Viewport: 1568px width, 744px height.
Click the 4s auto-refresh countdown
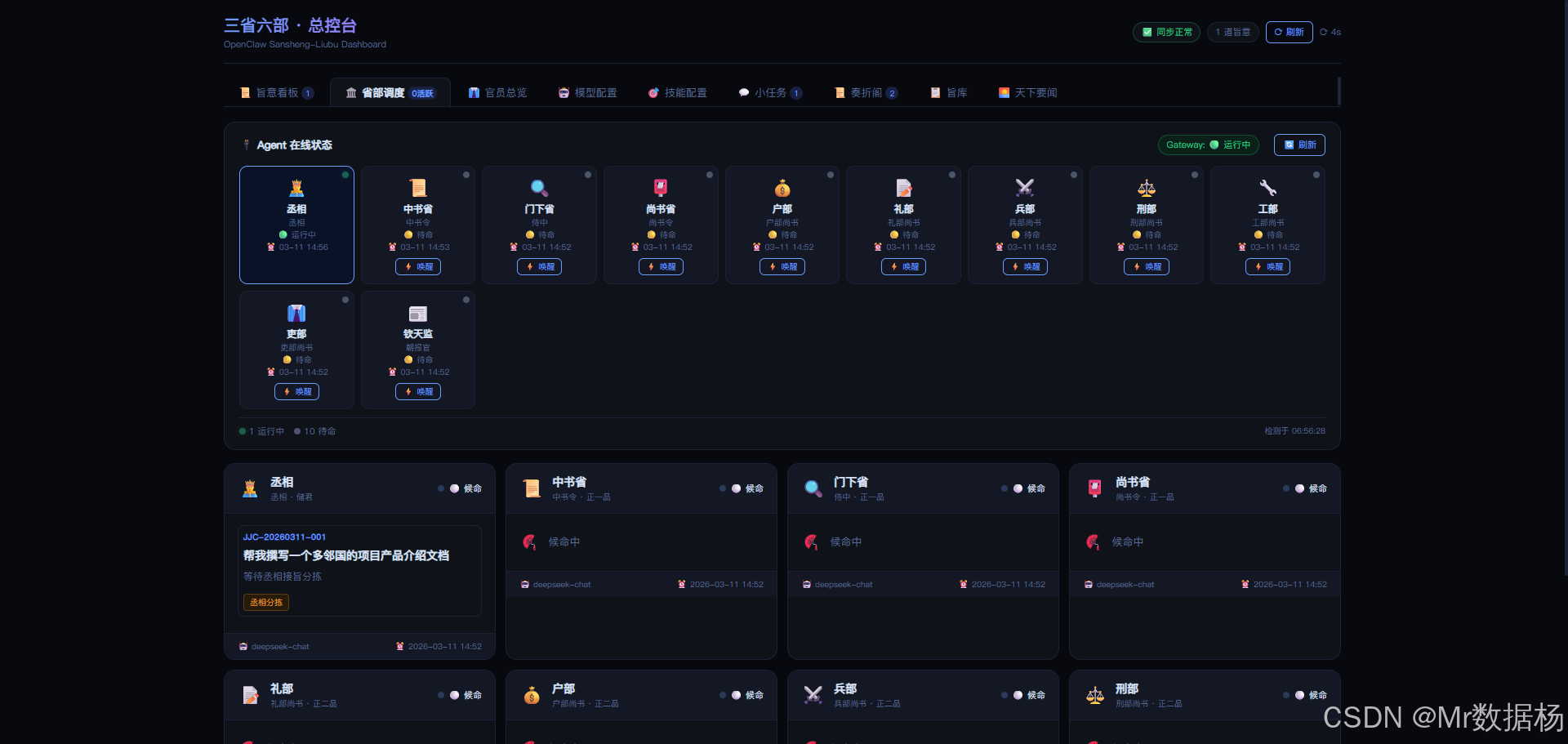(1330, 32)
